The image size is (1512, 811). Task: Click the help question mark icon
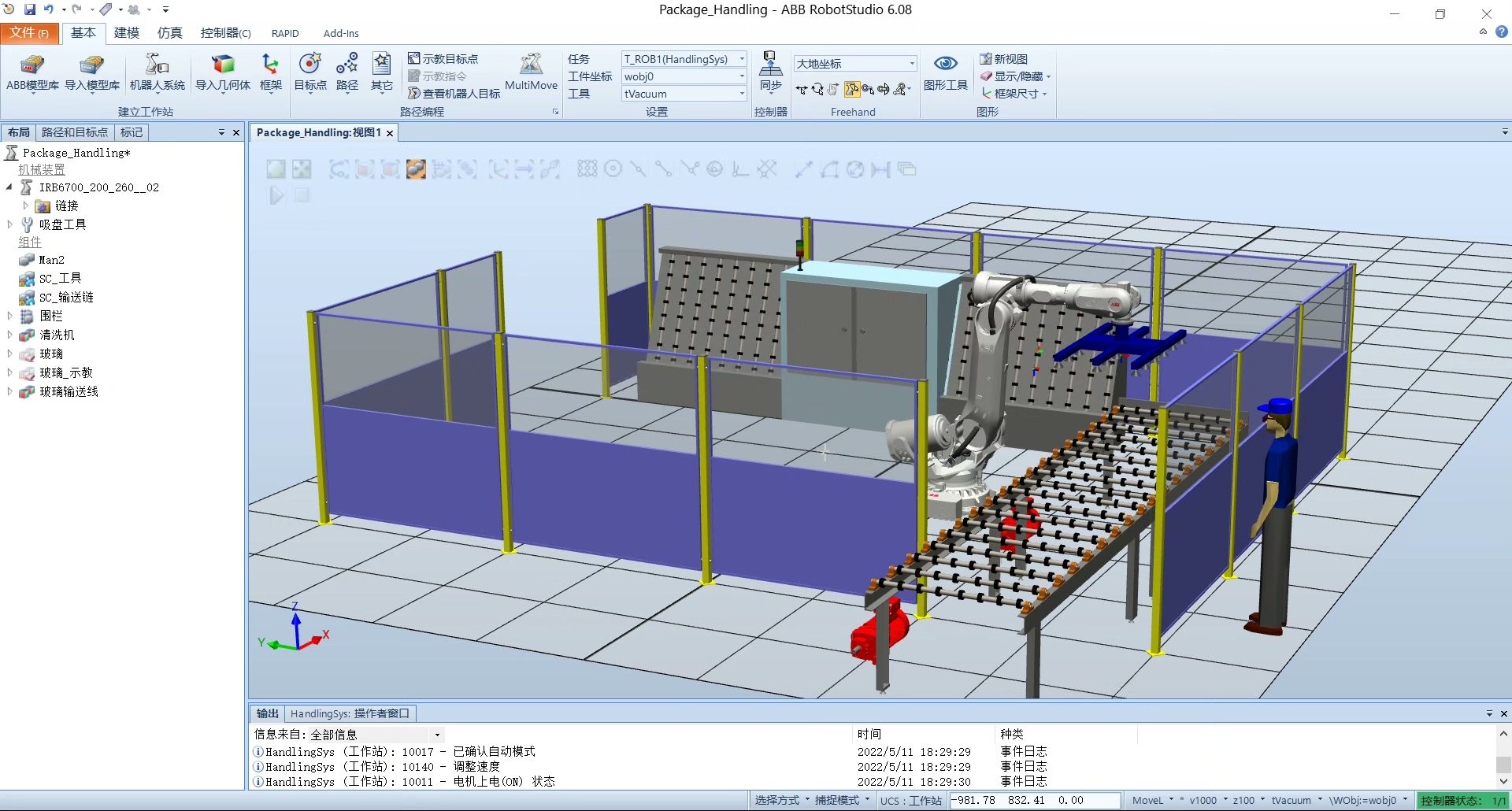pos(1502,32)
